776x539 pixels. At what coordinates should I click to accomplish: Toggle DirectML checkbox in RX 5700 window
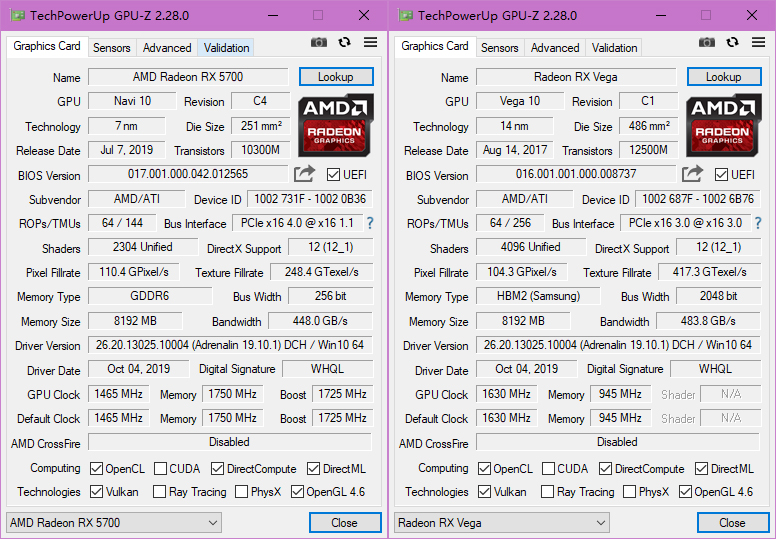click(x=313, y=469)
